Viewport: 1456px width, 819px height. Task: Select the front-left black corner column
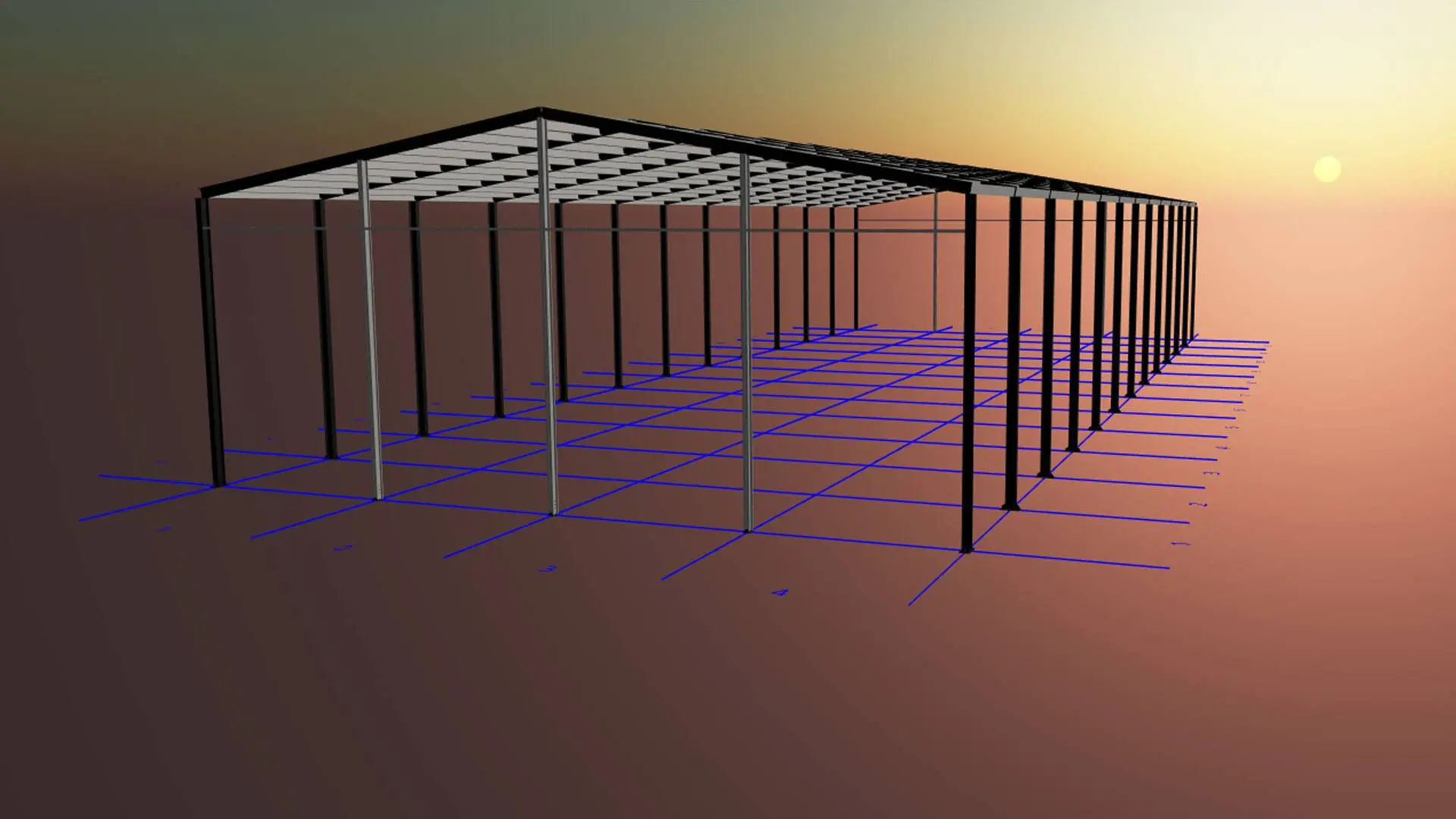[211, 341]
